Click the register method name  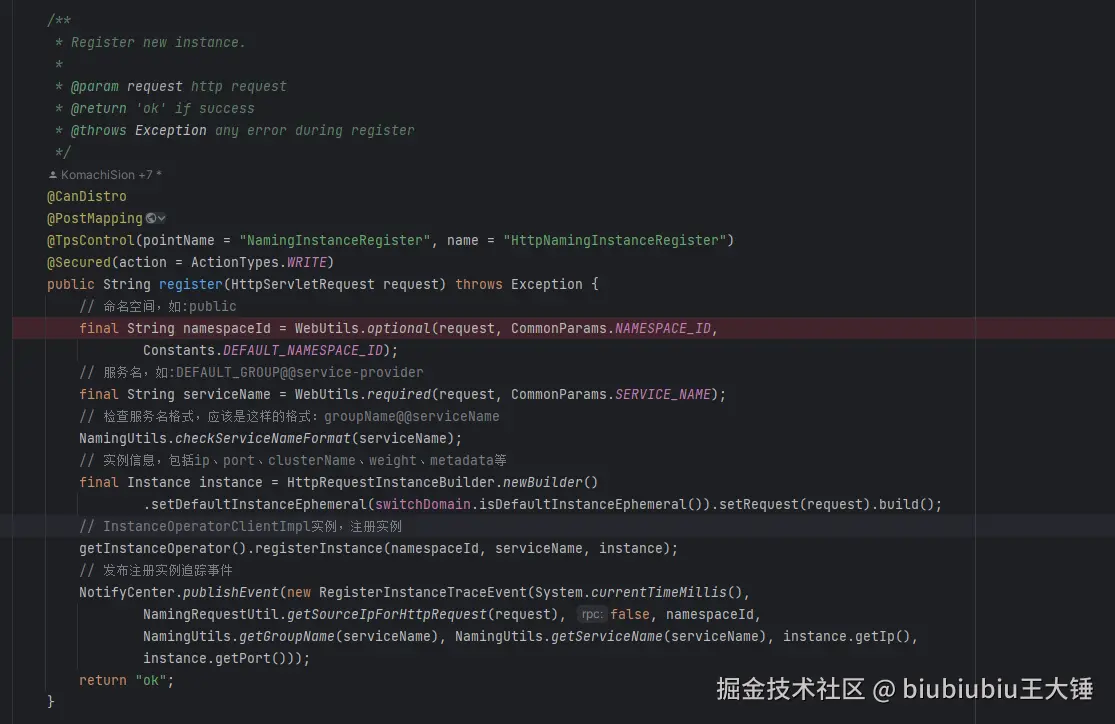pos(191,284)
